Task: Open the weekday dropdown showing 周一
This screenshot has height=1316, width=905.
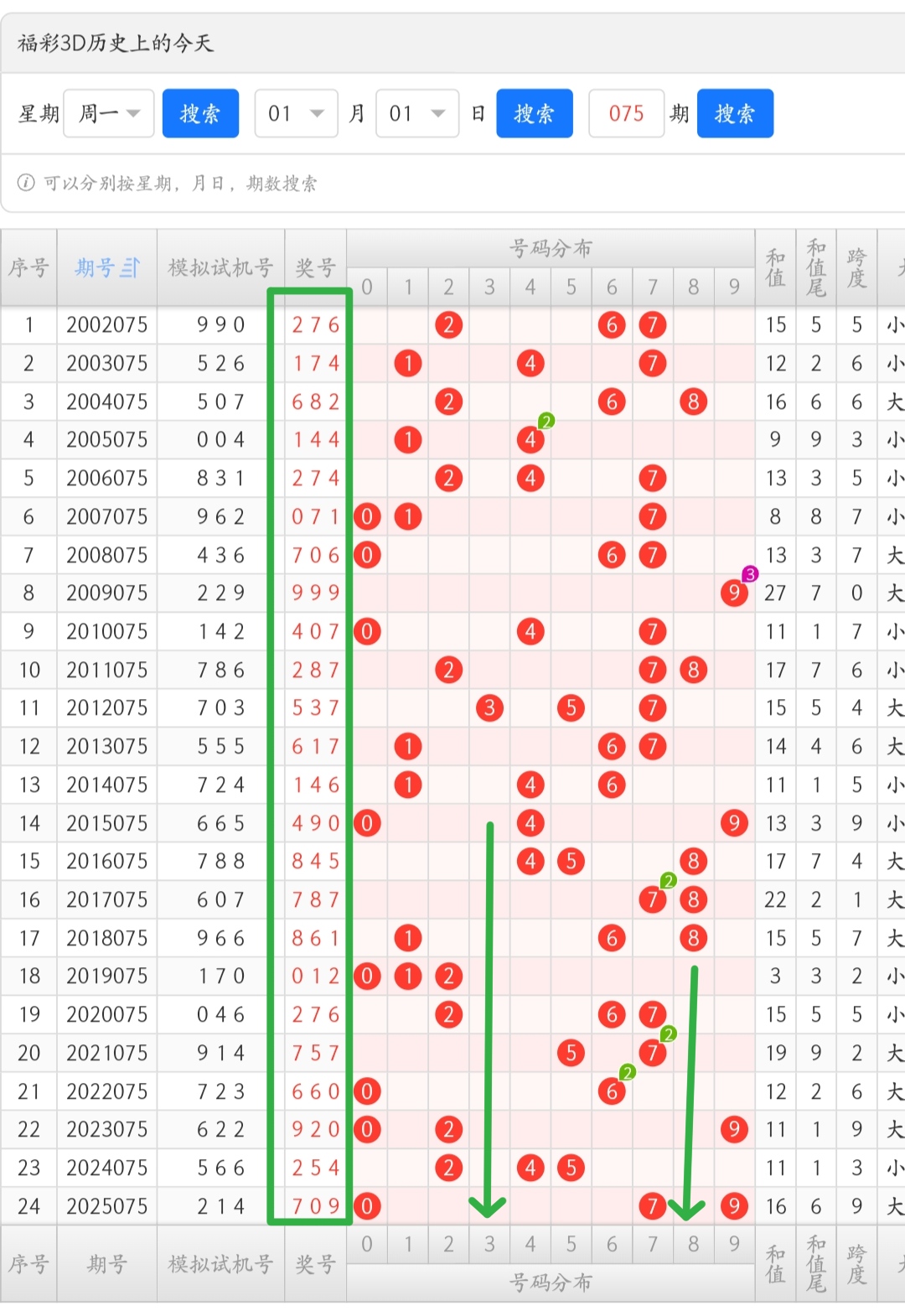Action: [x=109, y=113]
